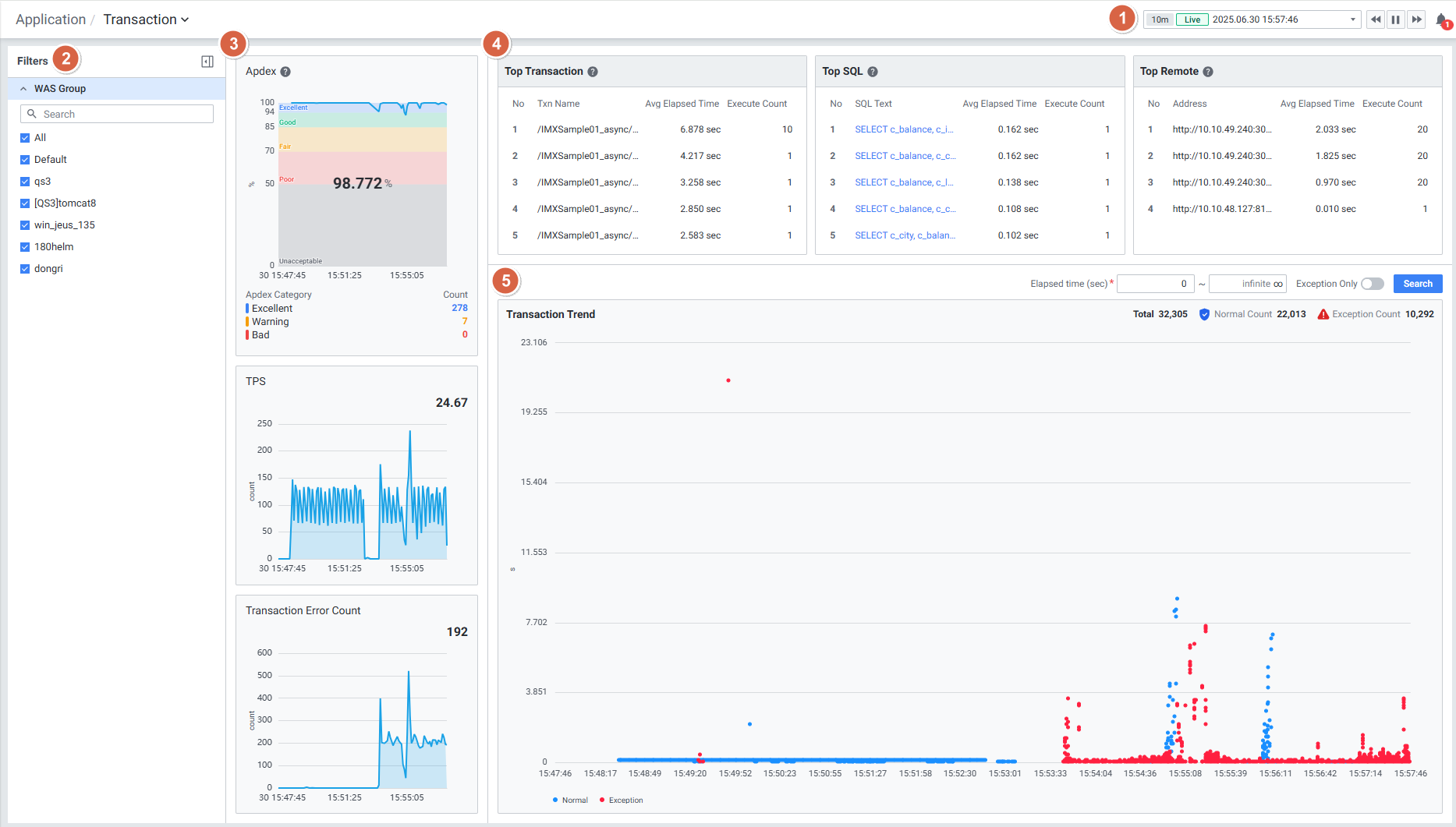
Task: Open the Transaction menu dropdown
Action: click(146, 19)
